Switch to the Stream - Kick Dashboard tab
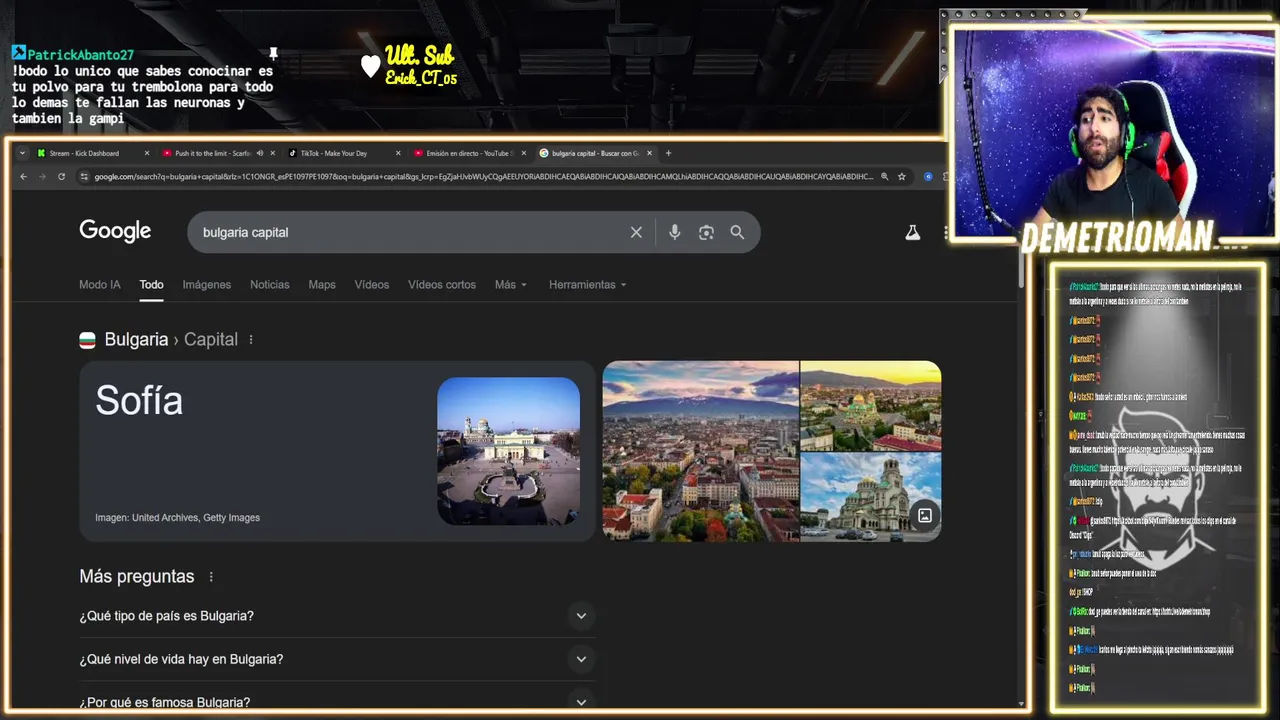Viewport: 1280px width, 720px height. point(92,153)
